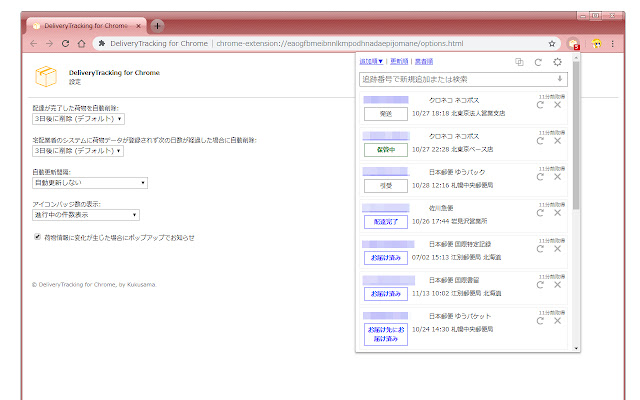Click お届け済み button for 11/13 package
The width and height of the screenshot is (640, 400).
[x=386, y=294]
